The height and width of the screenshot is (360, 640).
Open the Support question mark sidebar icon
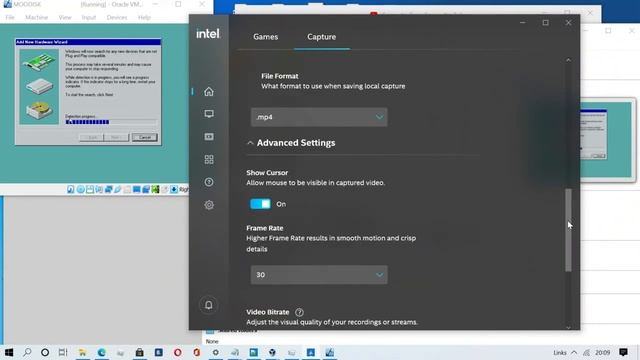point(209,182)
